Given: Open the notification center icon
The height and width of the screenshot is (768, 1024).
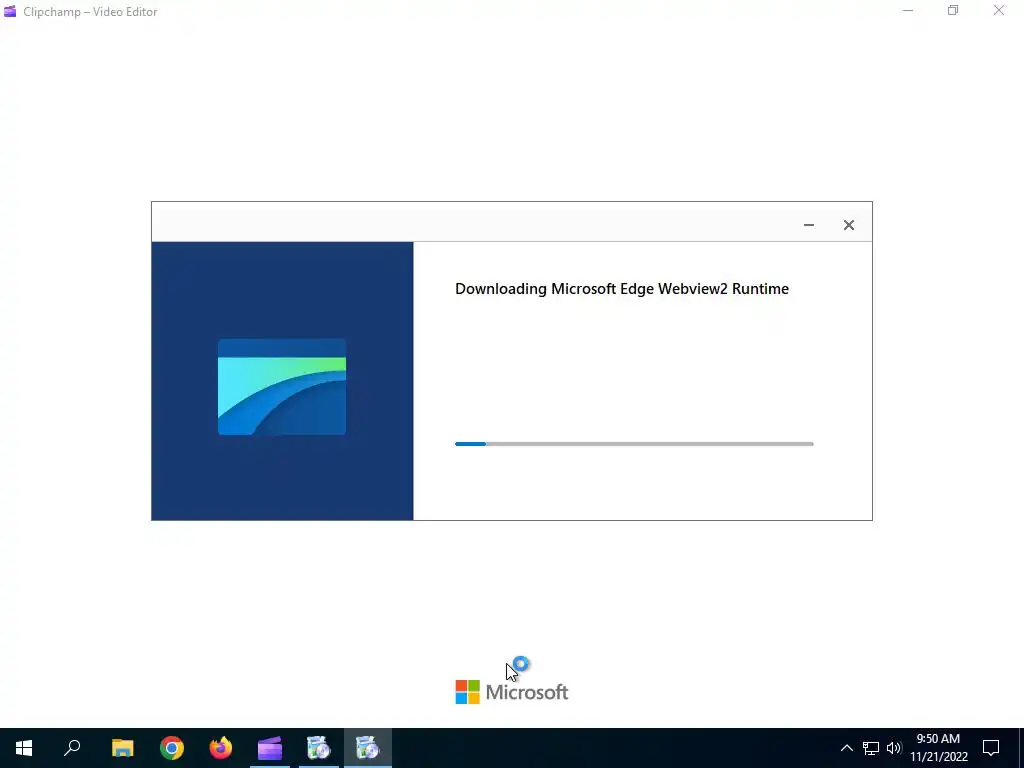Looking at the screenshot, I should tap(991, 748).
